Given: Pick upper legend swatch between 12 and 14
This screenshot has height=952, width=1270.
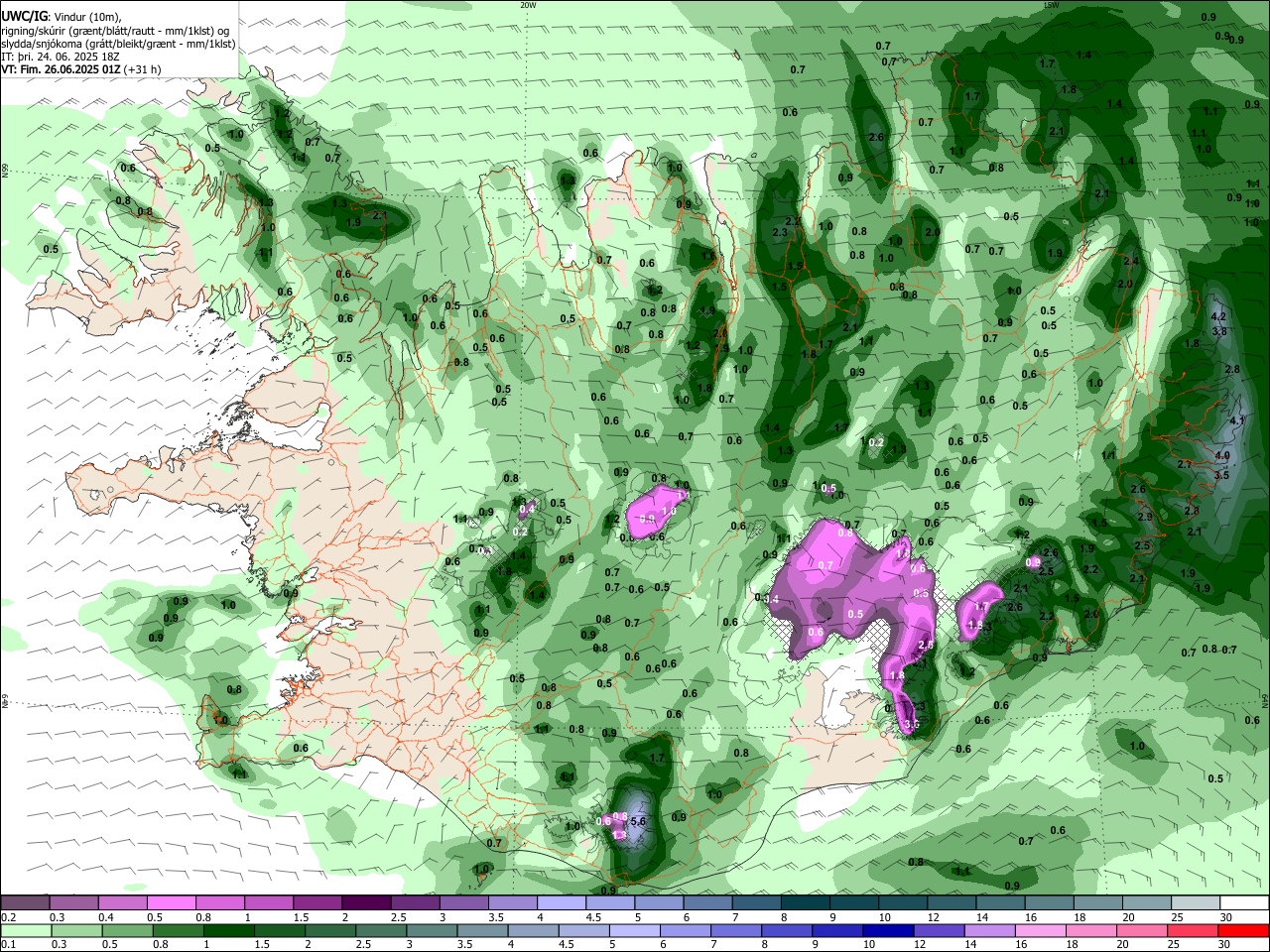Looking at the screenshot, I should (951, 902).
